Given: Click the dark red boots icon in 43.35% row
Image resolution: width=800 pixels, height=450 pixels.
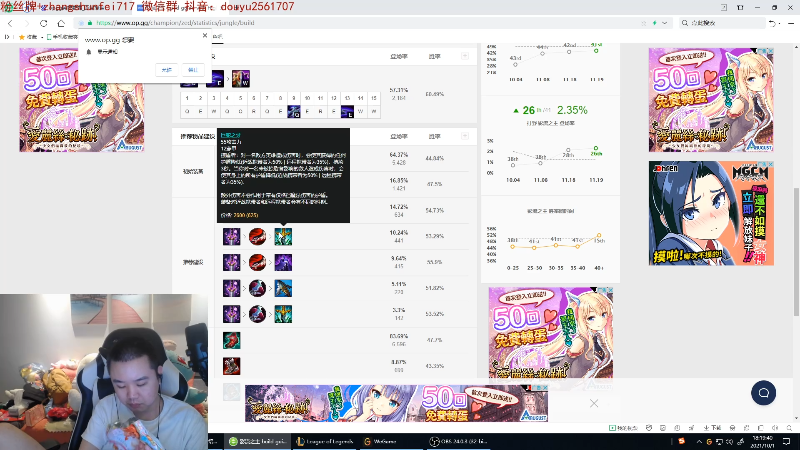Looking at the screenshot, I should 231,366.
